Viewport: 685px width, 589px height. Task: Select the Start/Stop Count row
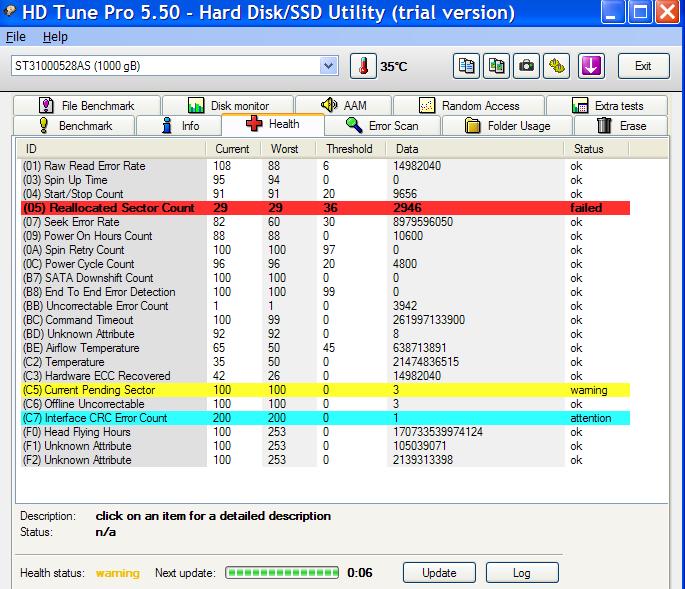click(x=325, y=194)
